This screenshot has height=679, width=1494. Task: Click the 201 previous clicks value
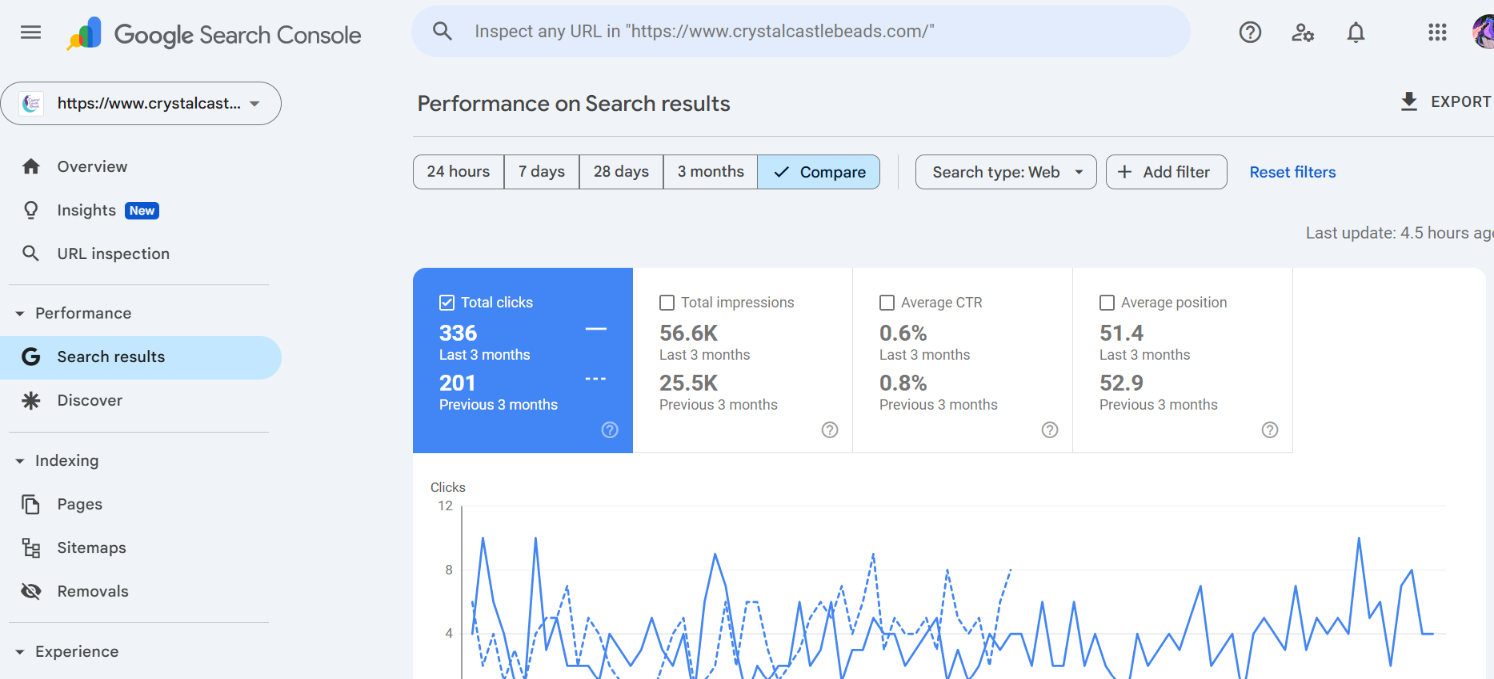[x=457, y=383]
